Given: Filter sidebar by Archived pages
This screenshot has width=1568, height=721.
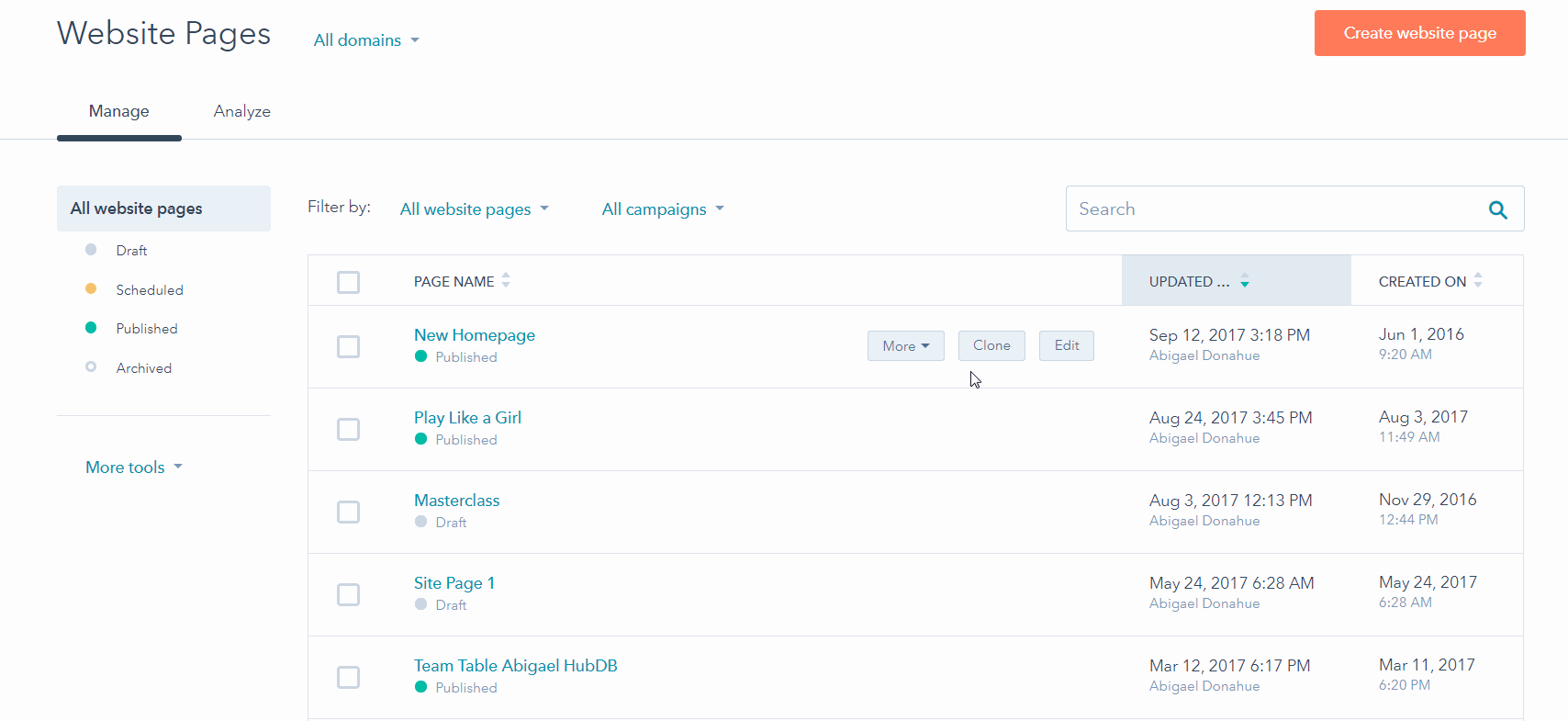Looking at the screenshot, I should click(x=144, y=368).
